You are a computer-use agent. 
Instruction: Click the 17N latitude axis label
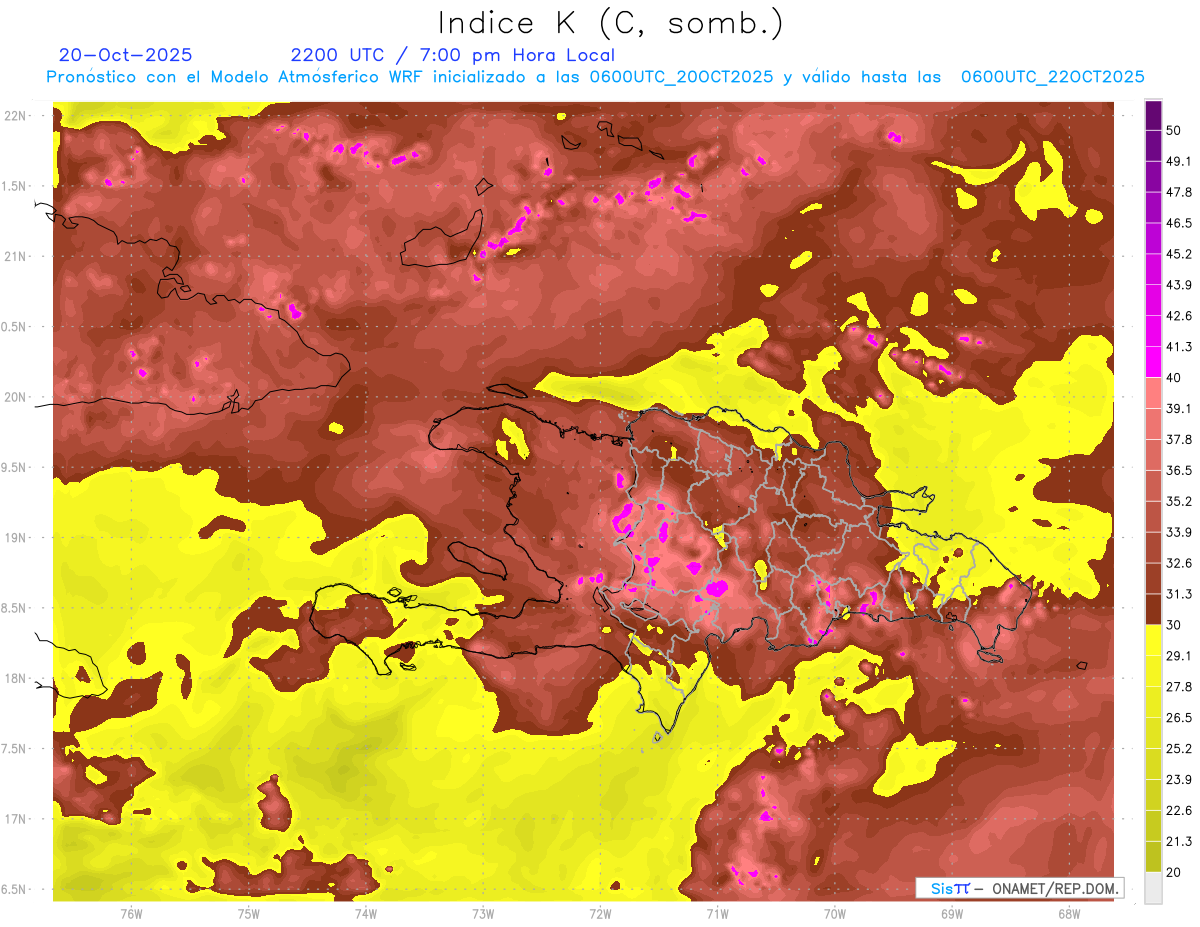15,818
